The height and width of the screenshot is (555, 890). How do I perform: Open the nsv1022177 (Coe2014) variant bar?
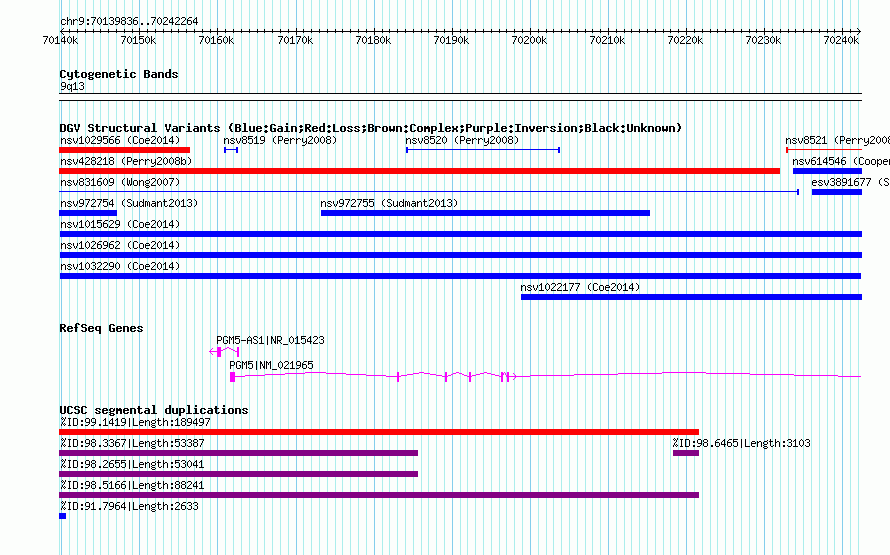click(x=691, y=297)
